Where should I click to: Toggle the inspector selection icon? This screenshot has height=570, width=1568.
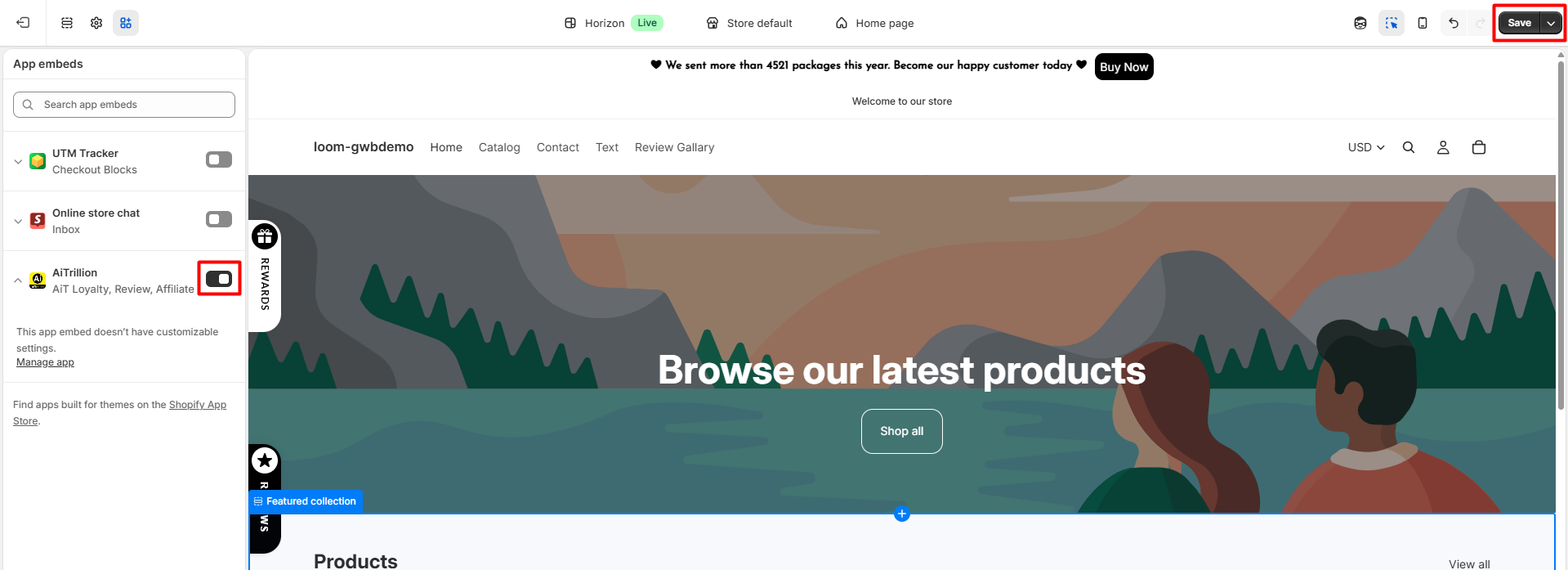1392,23
